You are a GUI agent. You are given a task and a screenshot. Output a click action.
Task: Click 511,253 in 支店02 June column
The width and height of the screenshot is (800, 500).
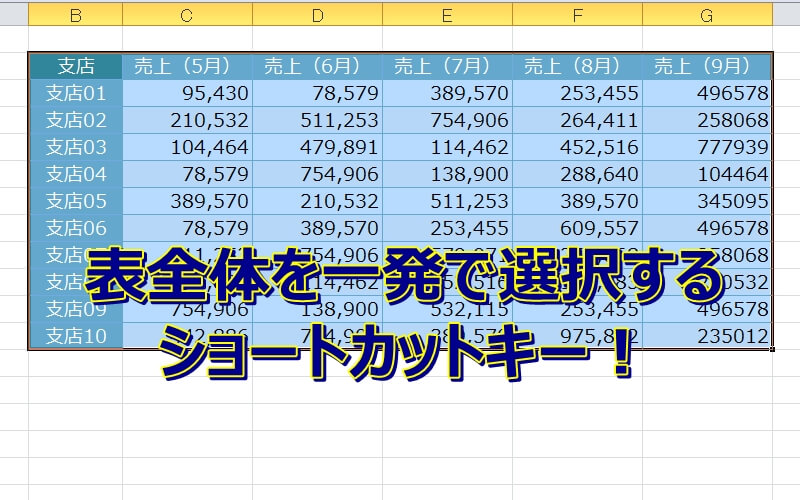click(x=317, y=120)
